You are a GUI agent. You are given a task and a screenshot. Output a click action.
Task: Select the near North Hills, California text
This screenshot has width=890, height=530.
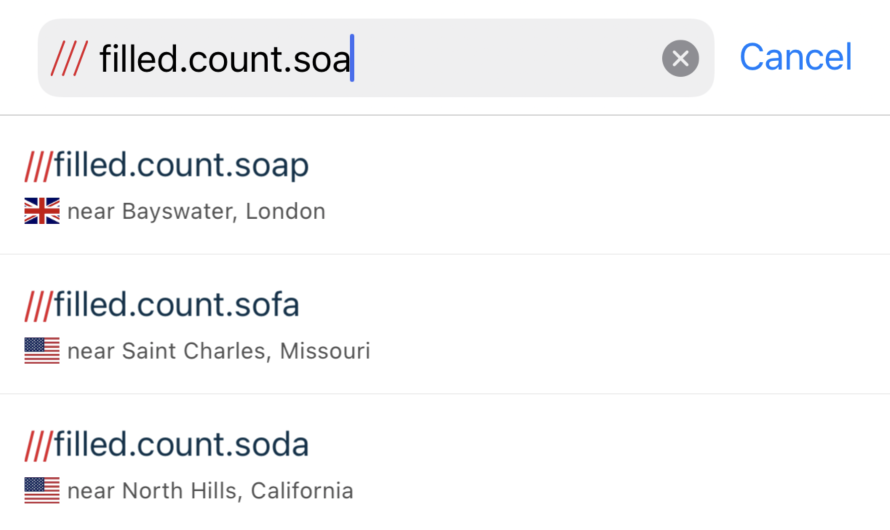pos(210,491)
